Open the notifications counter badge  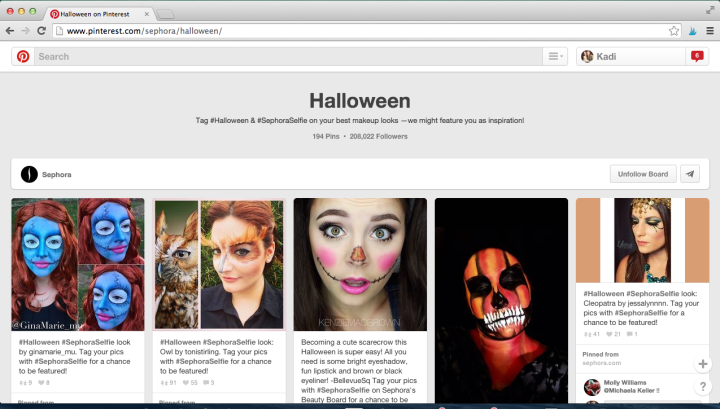[x=696, y=57]
